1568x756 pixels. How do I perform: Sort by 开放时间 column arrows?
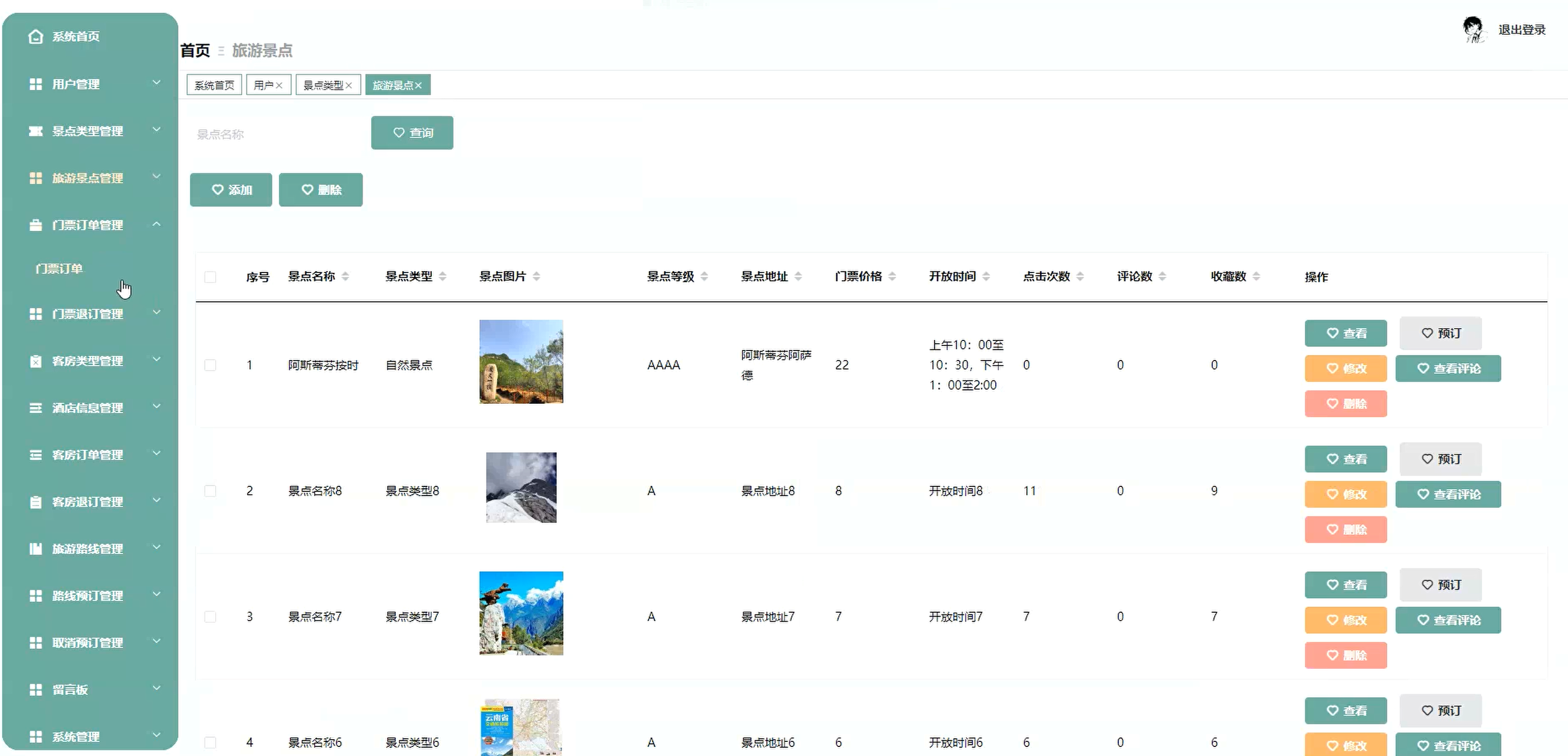(986, 276)
